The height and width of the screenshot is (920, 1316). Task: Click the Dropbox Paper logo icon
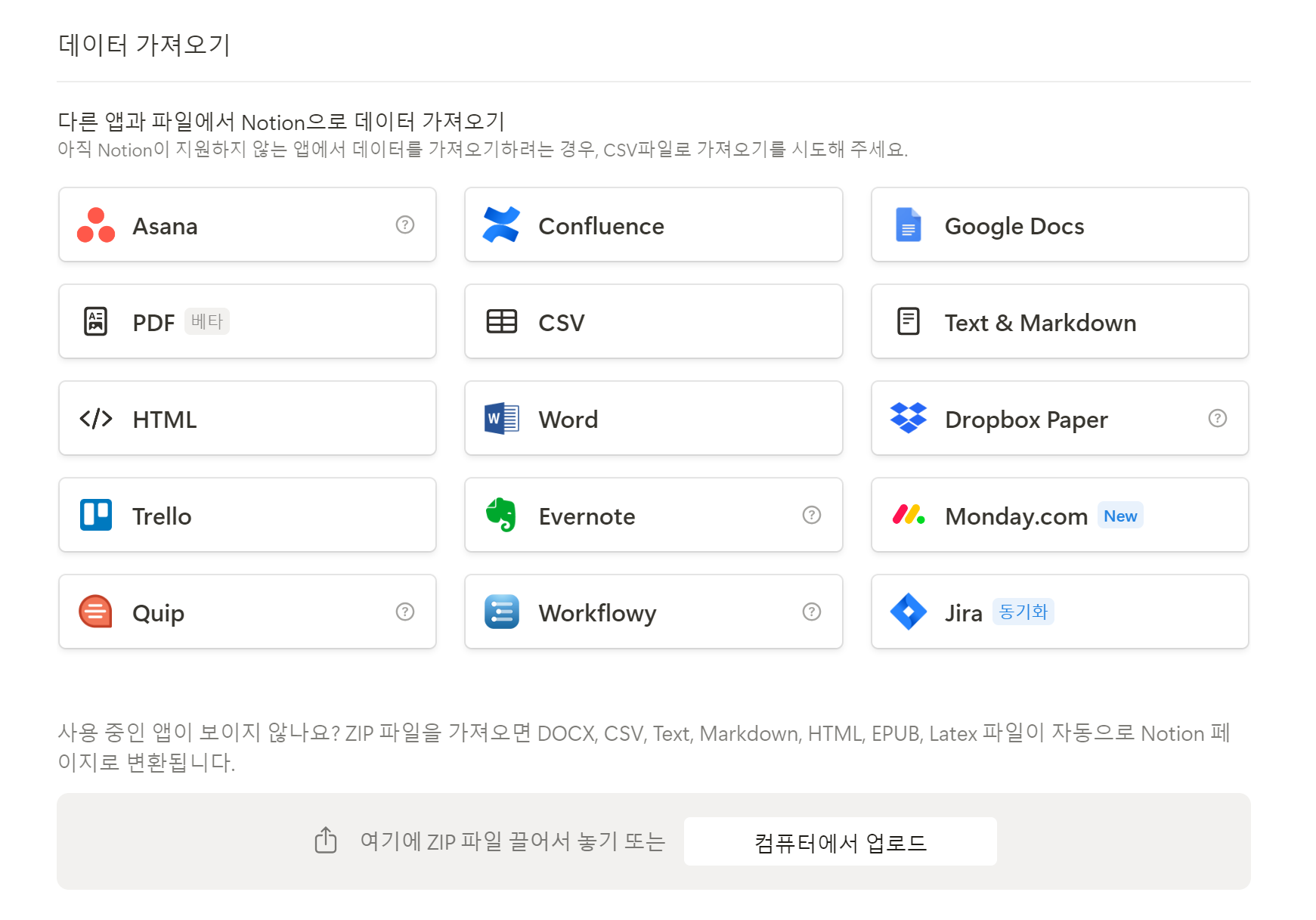908,418
